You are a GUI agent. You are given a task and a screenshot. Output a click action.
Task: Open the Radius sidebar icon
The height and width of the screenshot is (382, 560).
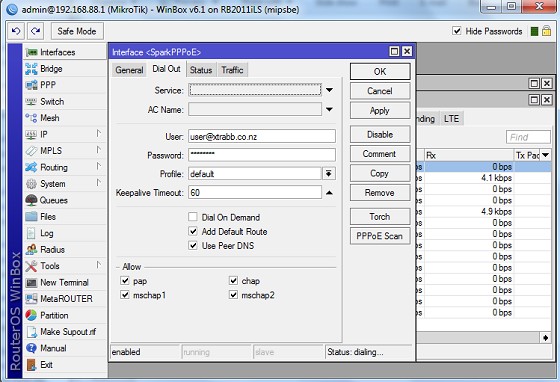(31, 249)
